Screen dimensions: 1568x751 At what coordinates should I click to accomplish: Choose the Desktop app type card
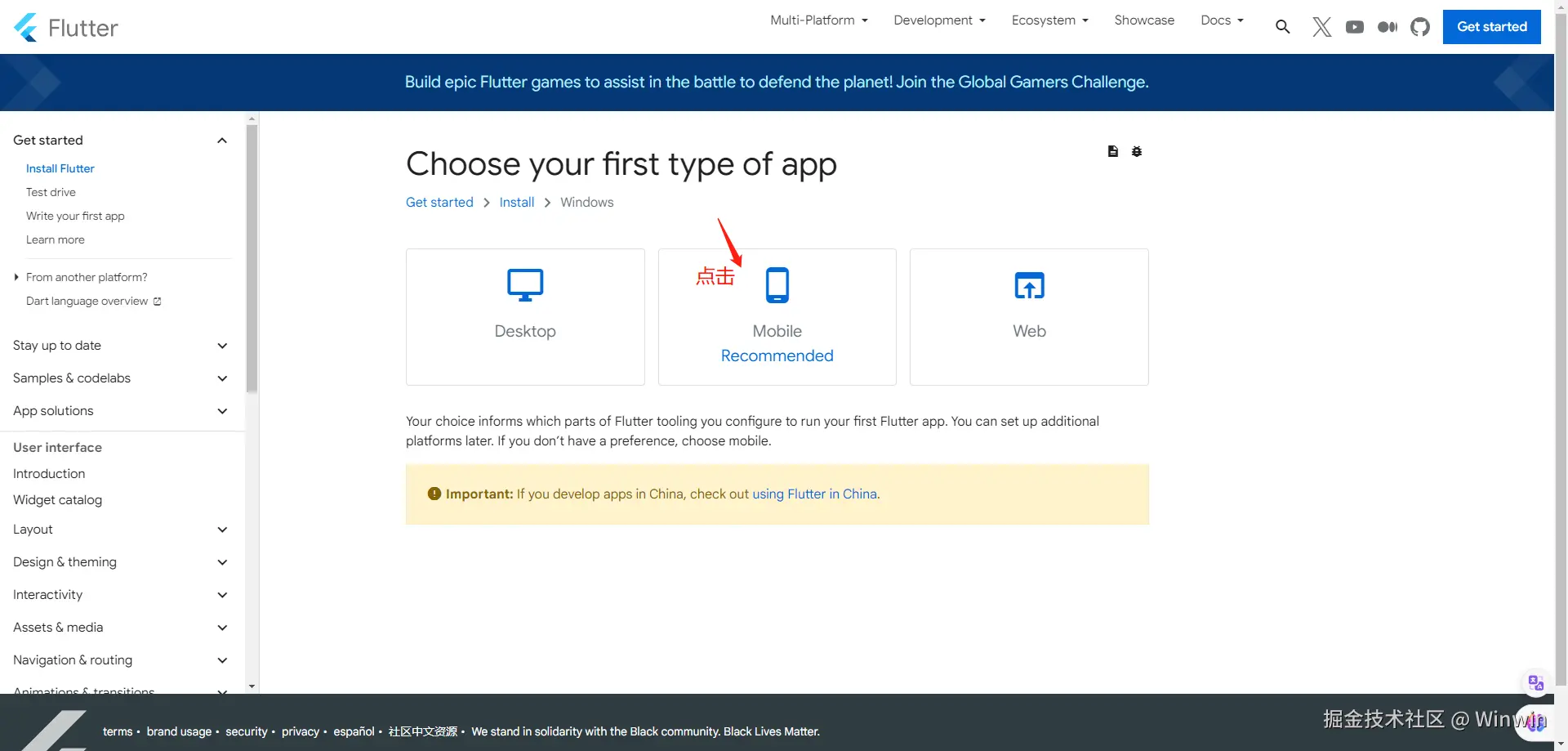click(x=525, y=317)
